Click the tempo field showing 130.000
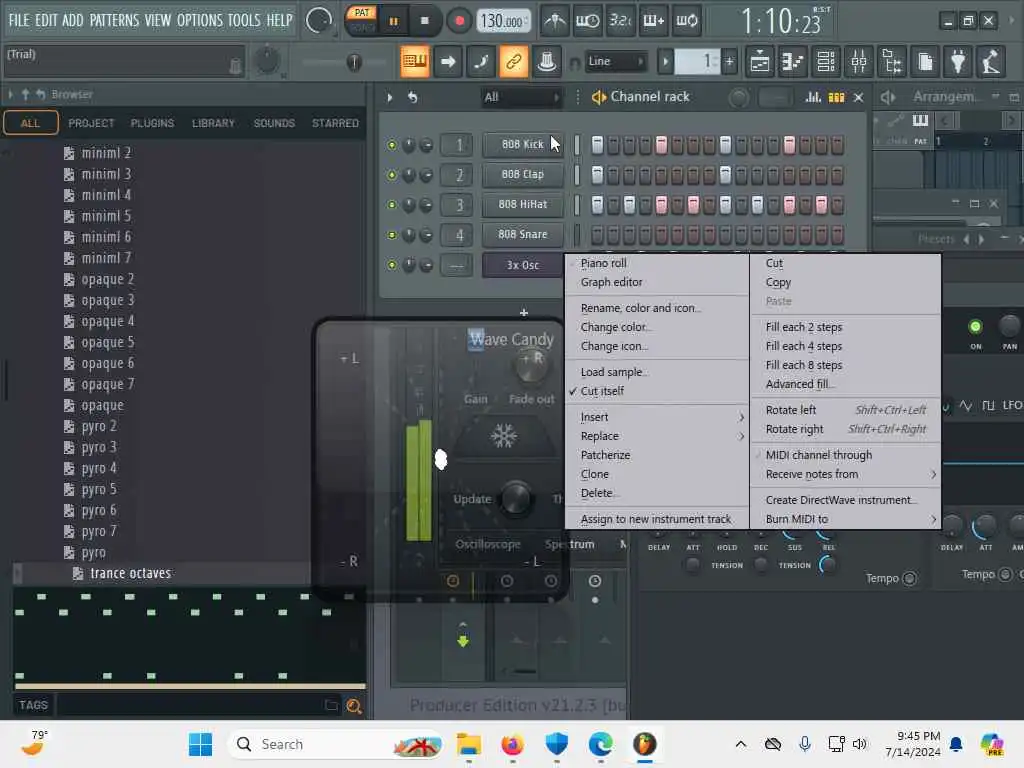The image size is (1024, 768). (x=503, y=22)
